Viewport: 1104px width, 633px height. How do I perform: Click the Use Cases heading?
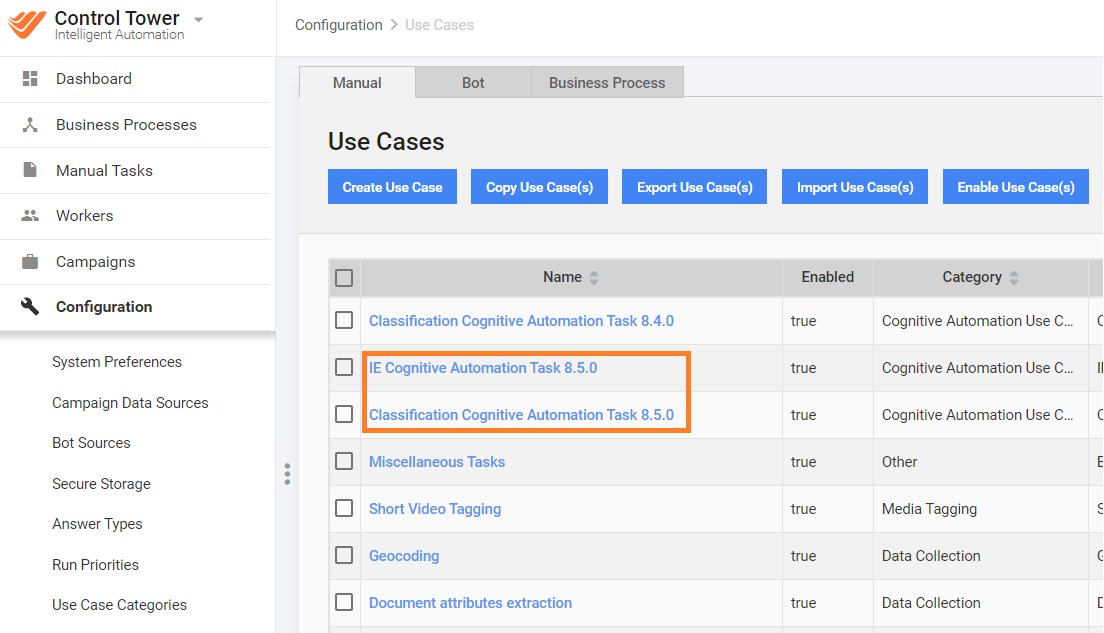386,142
